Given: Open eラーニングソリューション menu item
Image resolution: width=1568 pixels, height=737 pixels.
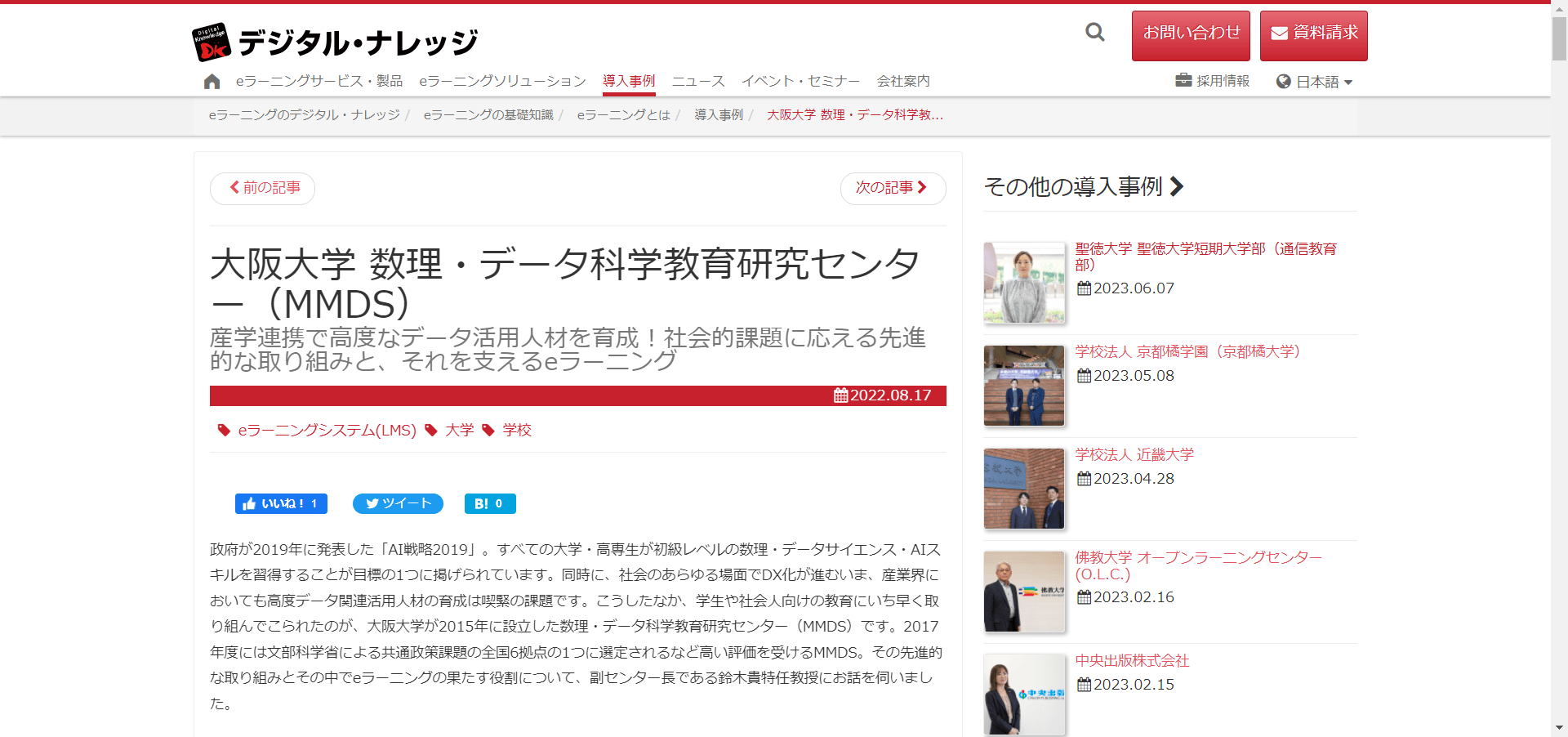Looking at the screenshot, I should coord(502,81).
